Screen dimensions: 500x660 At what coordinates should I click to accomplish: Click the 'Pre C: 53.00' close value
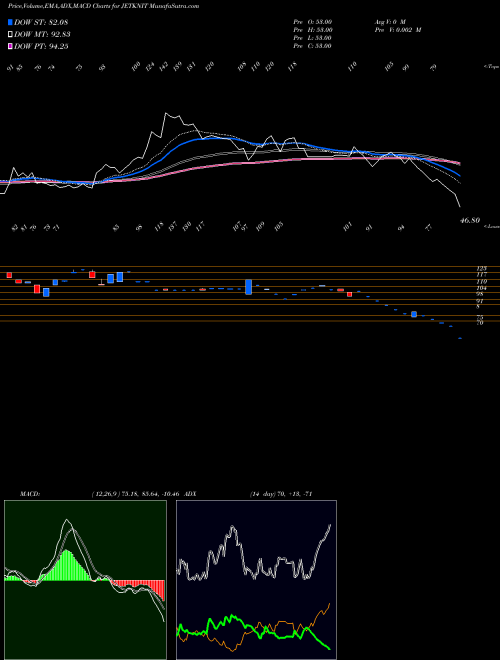(x=313, y=46)
